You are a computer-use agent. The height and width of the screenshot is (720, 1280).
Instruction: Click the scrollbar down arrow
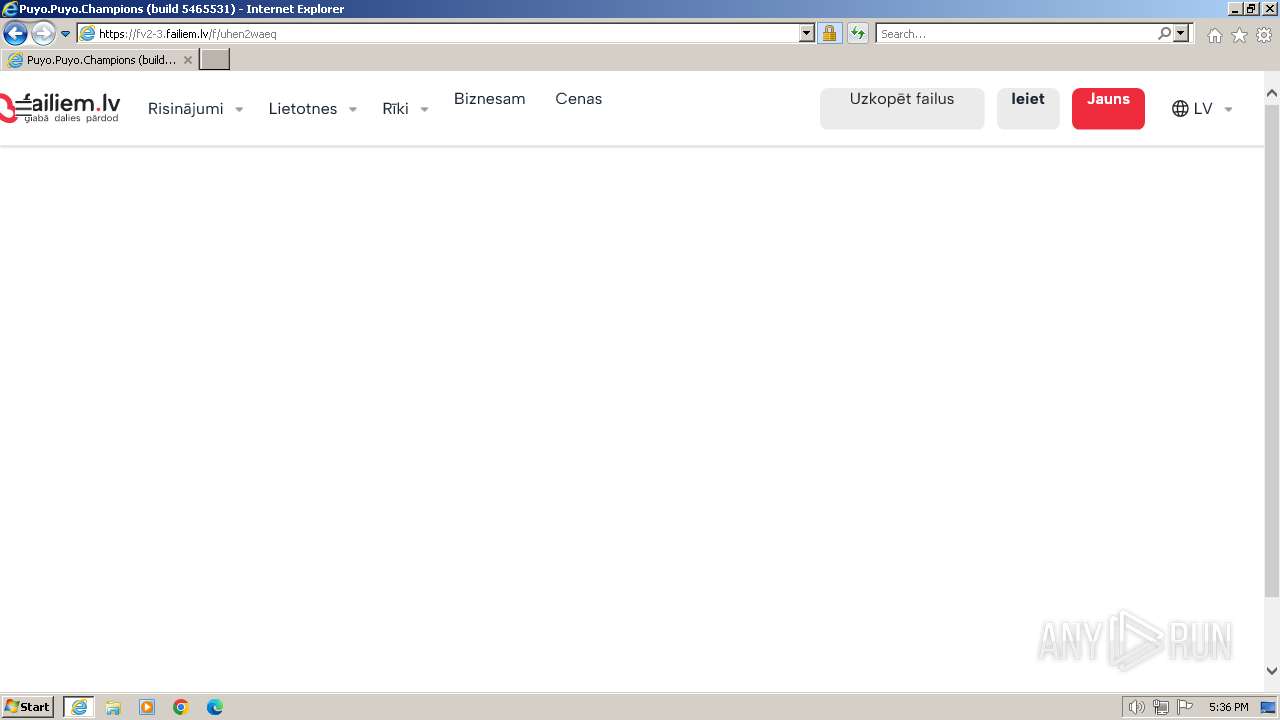(x=1272, y=671)
